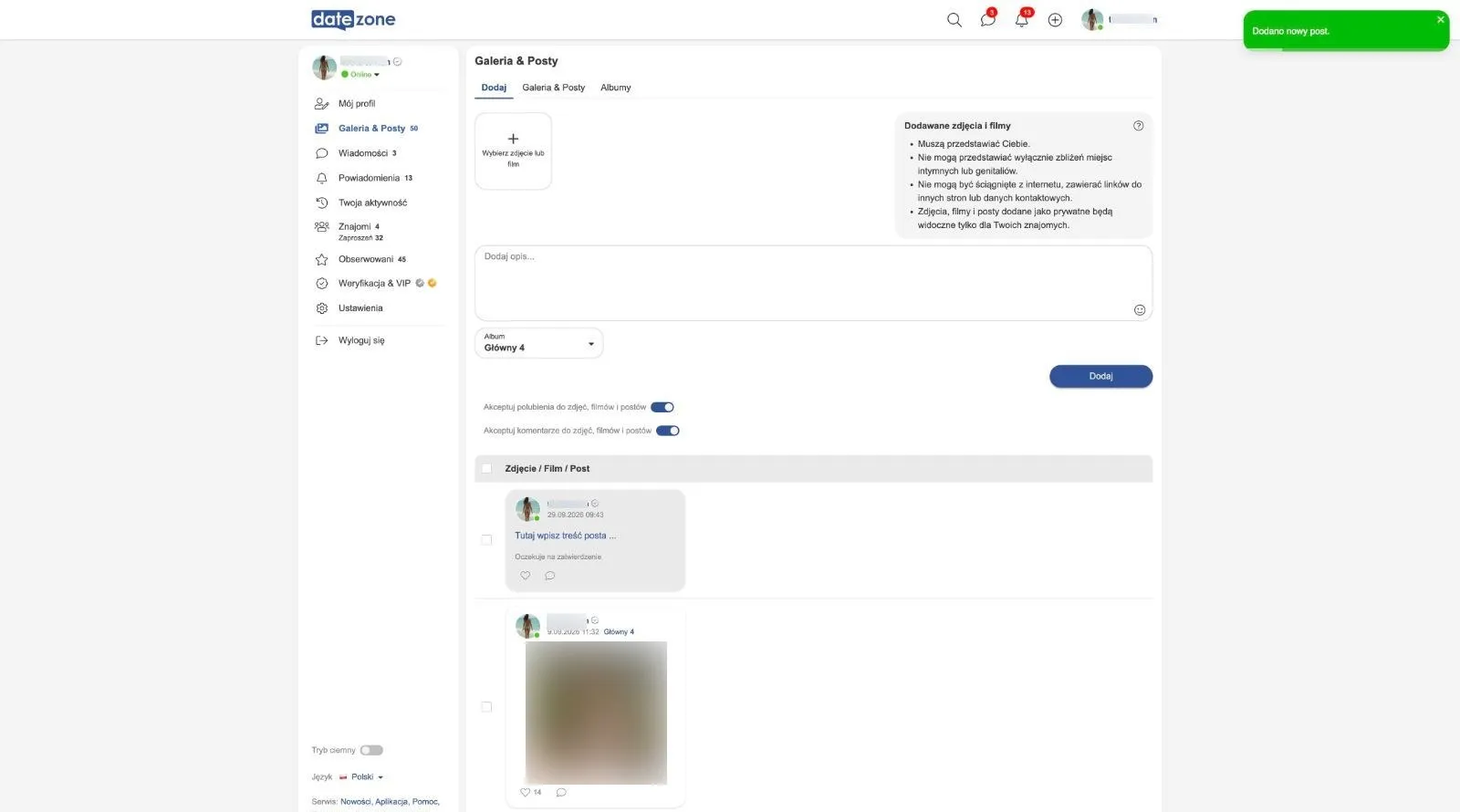Open notifications bell in header
The width and height of the screenshot is (1460, 812).
coord(1021,20)
